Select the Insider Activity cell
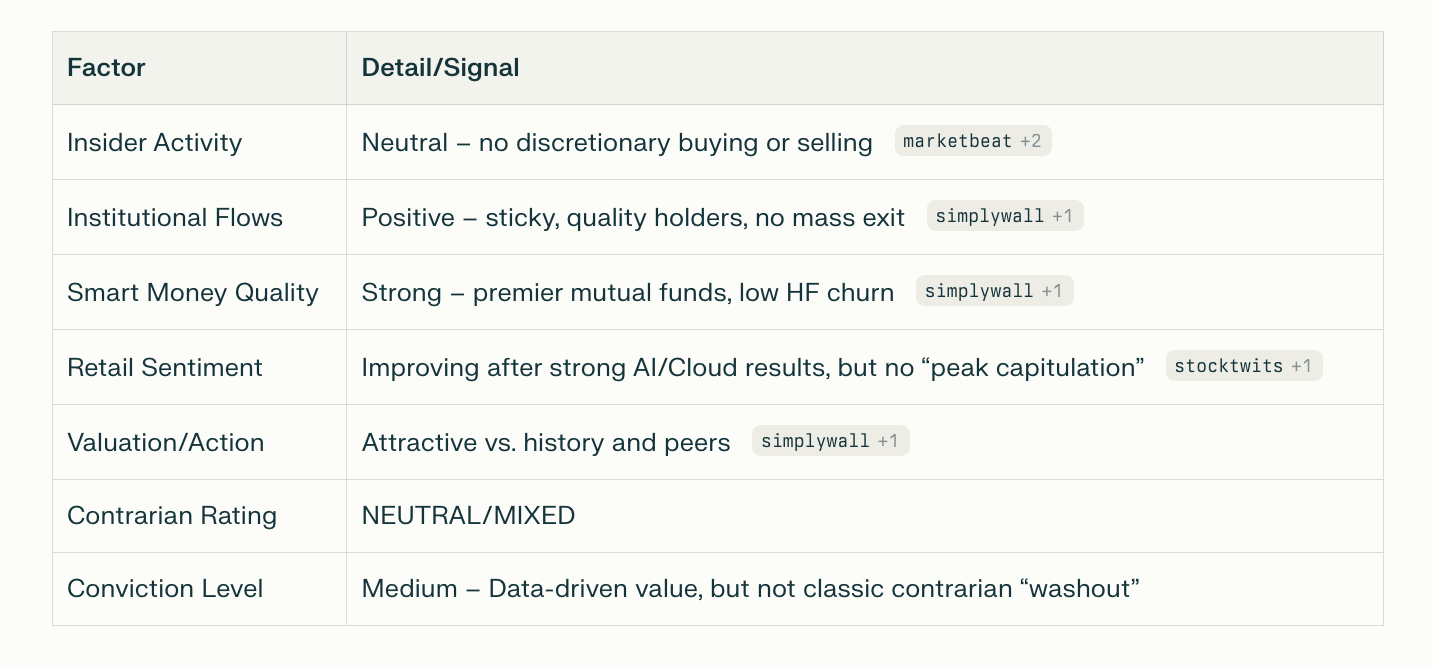The image size is (1432, 666). [154, 143]
